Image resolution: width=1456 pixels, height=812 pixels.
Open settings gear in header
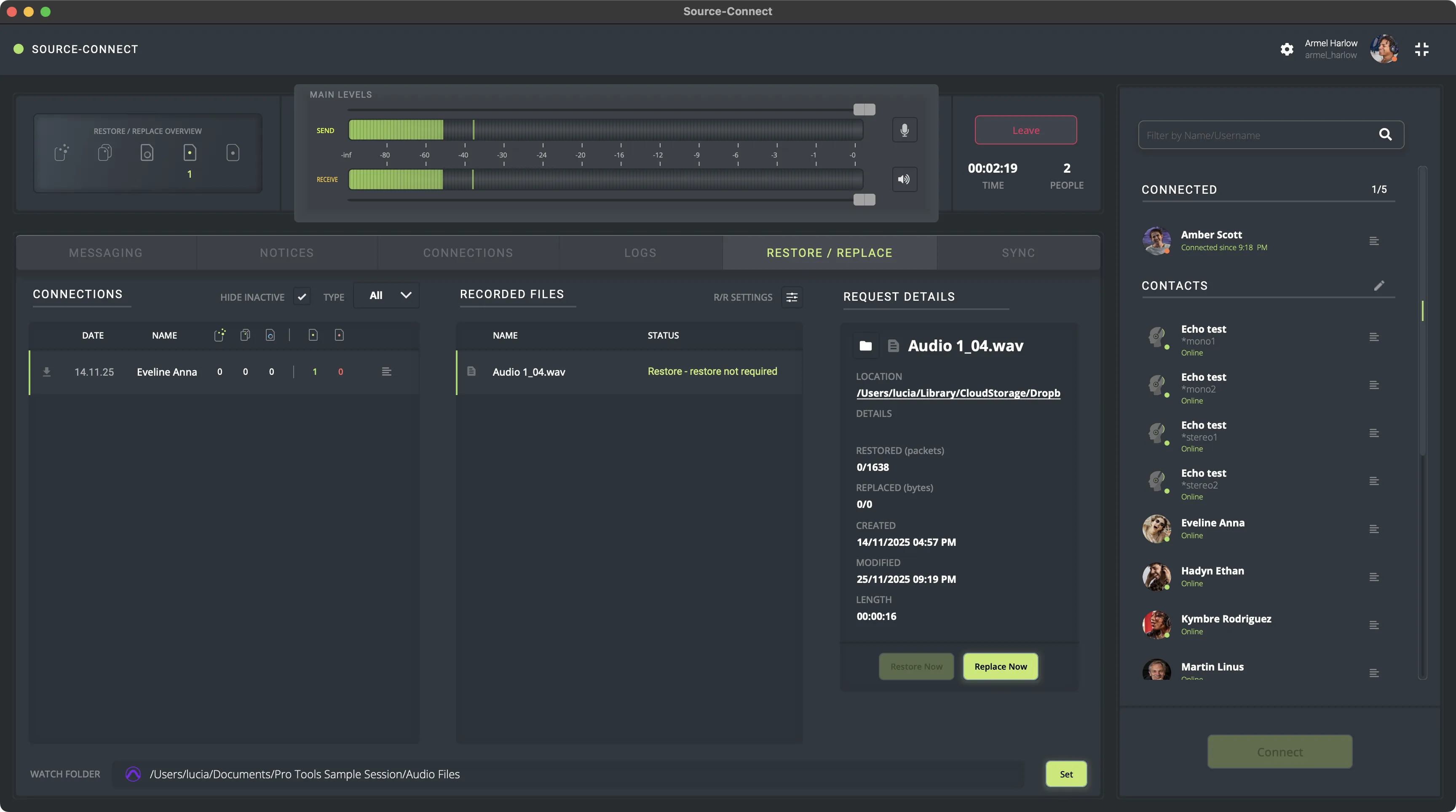pyautogui.click(x=1287, y=49)
